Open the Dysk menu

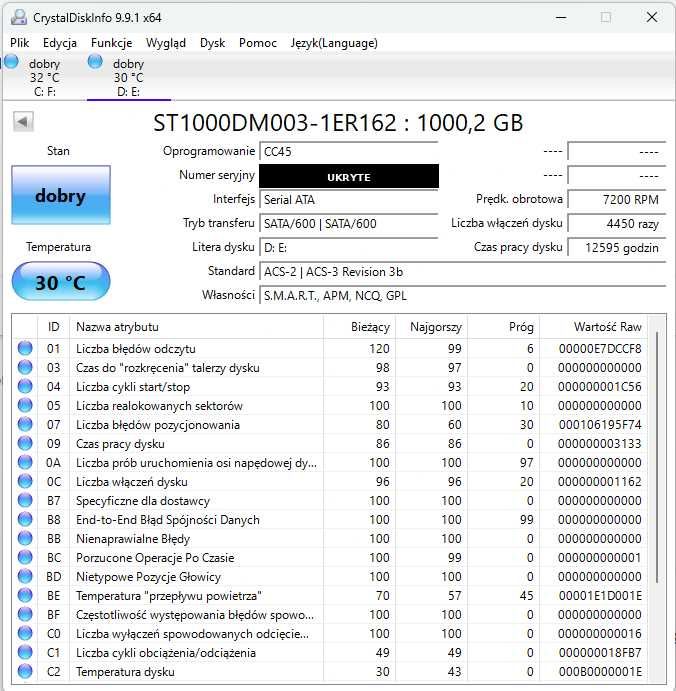click(x=212, y=43)
